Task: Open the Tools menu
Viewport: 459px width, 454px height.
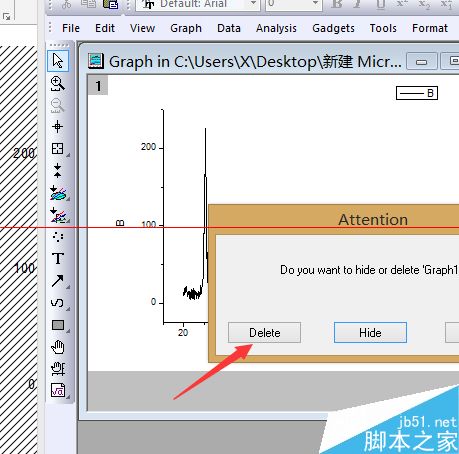Action: click(x=383, y=28)
